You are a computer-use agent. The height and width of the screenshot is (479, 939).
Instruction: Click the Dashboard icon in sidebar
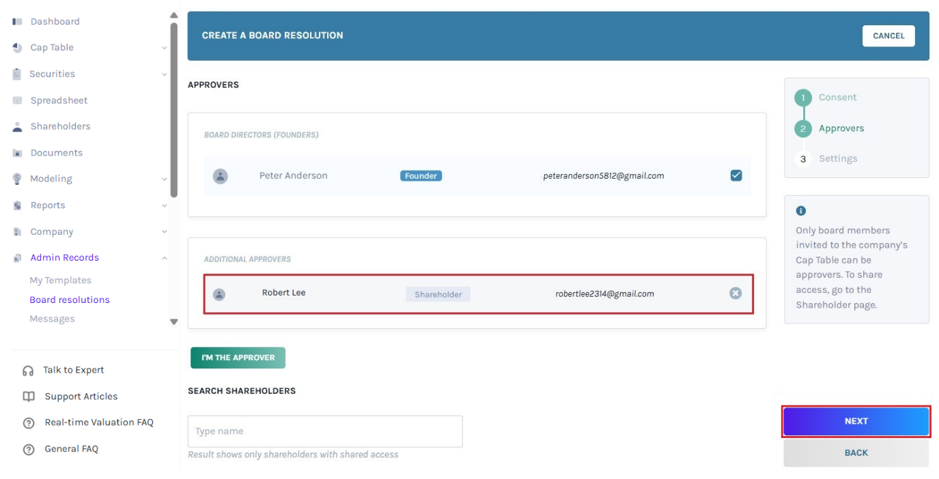click(x=17, y=22)
